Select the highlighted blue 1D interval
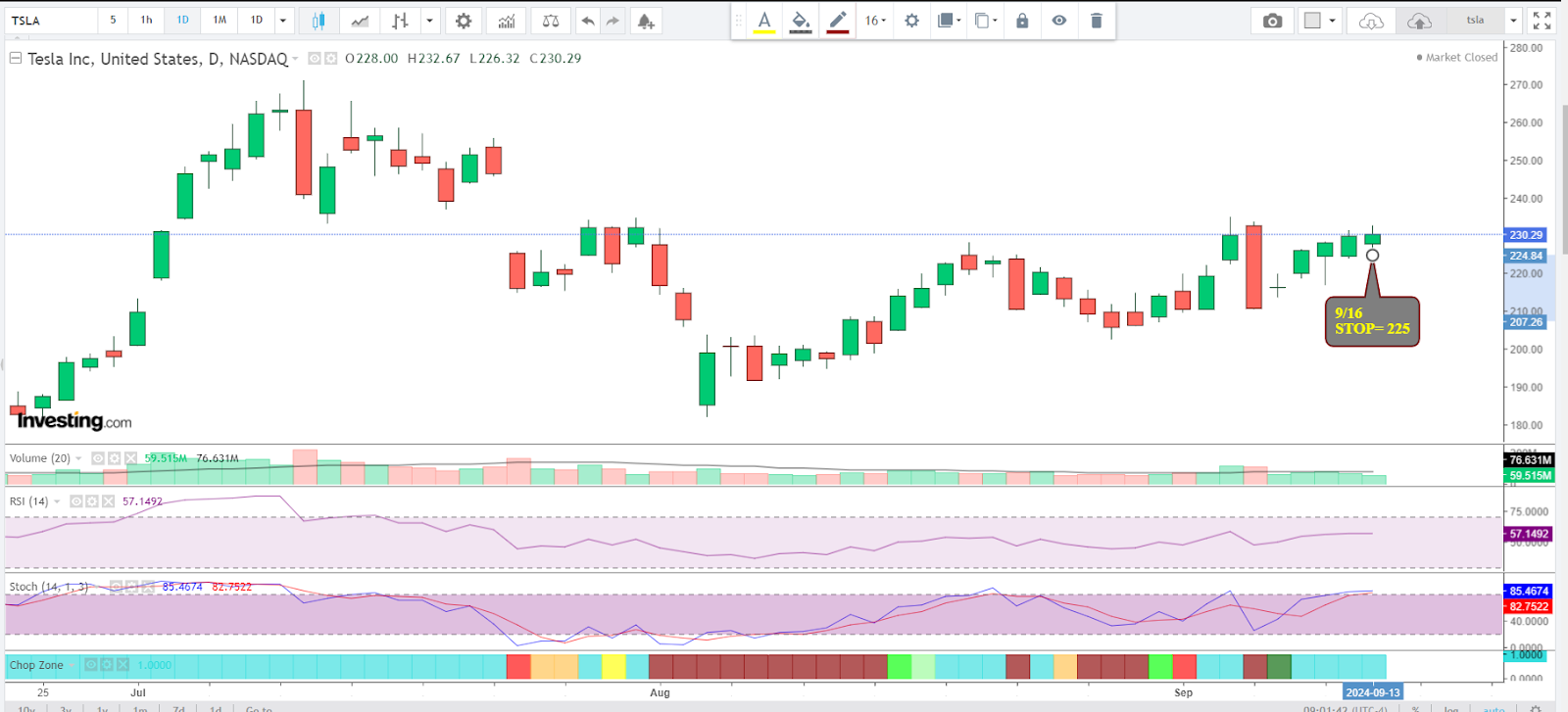The height and width of the screenshot is (712, 1568). [182, 21]
